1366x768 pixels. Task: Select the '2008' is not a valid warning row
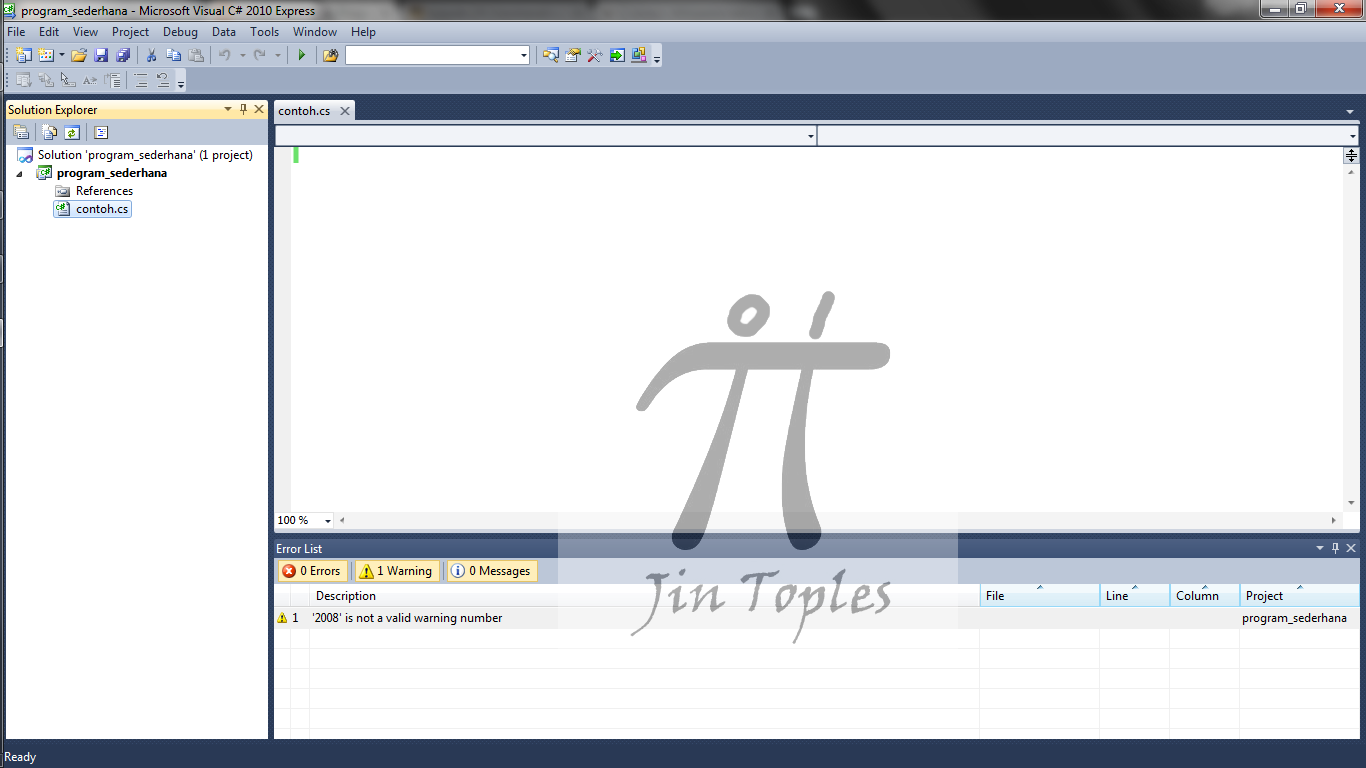[x=817, y=618]
